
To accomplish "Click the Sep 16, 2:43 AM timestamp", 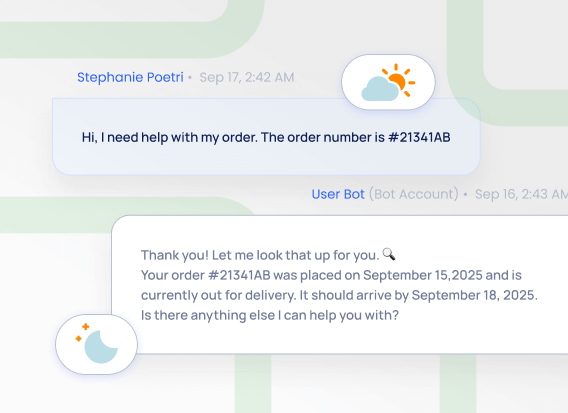I will click(521, 194).
